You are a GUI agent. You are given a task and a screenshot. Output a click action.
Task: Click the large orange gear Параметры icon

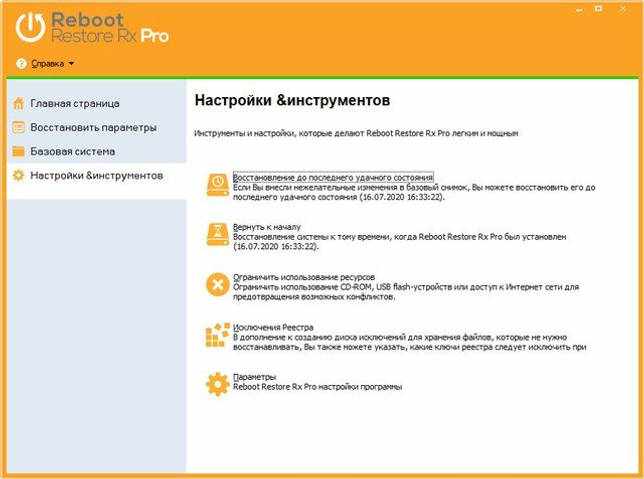coord(217,384)
